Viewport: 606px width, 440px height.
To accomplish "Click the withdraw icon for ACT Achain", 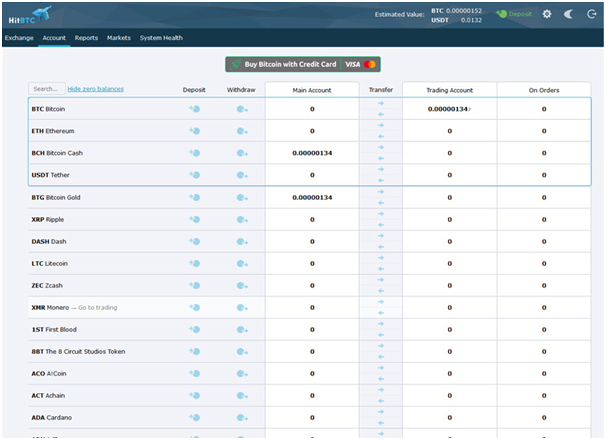I will coord(242,396).
